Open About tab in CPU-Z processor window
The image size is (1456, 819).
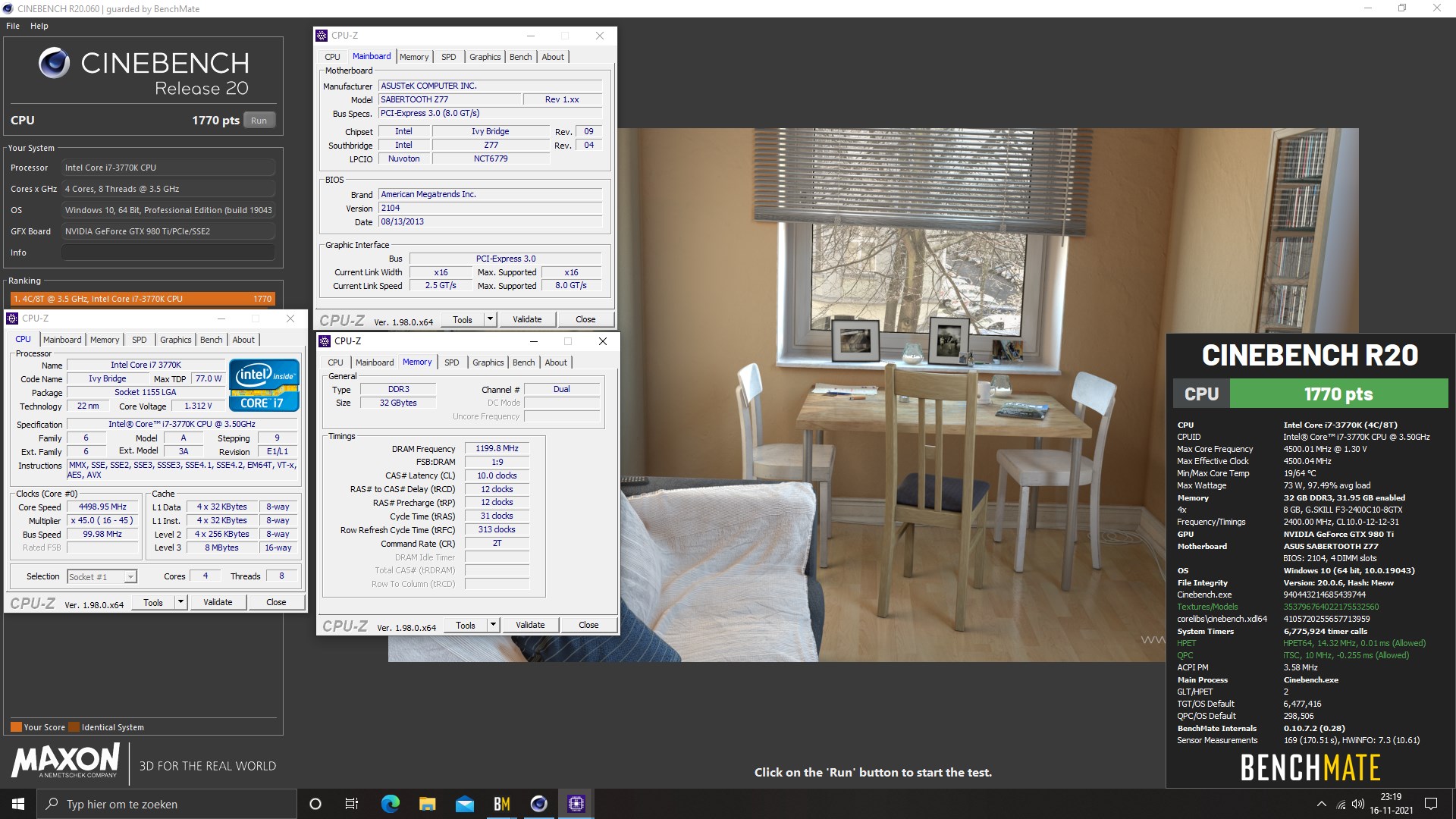point(243,340)
